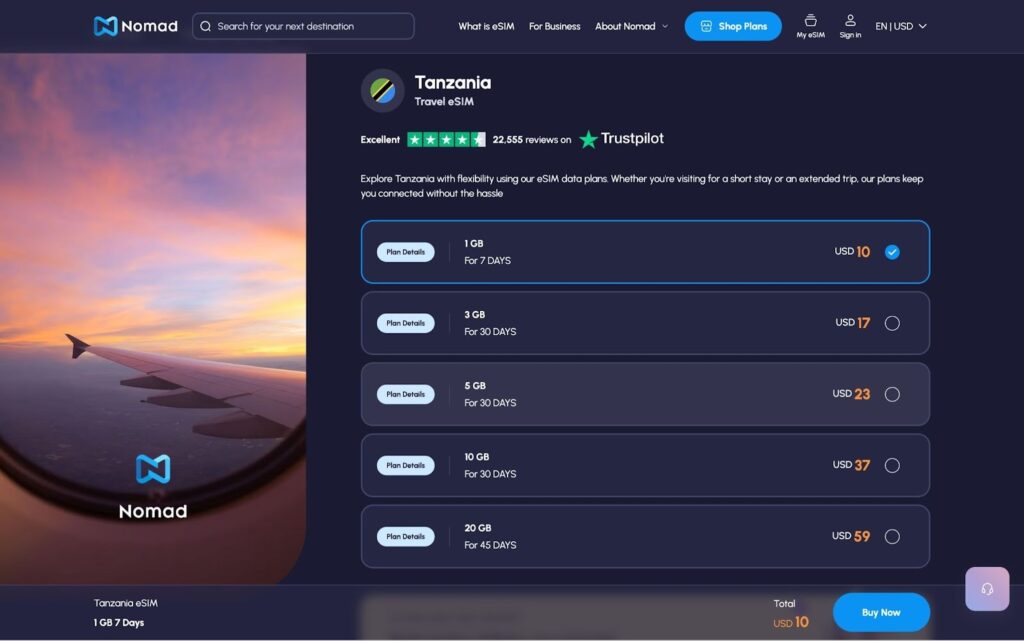1024x641 pixels.
Task: Open the What is eSIM page
Action: point(486,26)
